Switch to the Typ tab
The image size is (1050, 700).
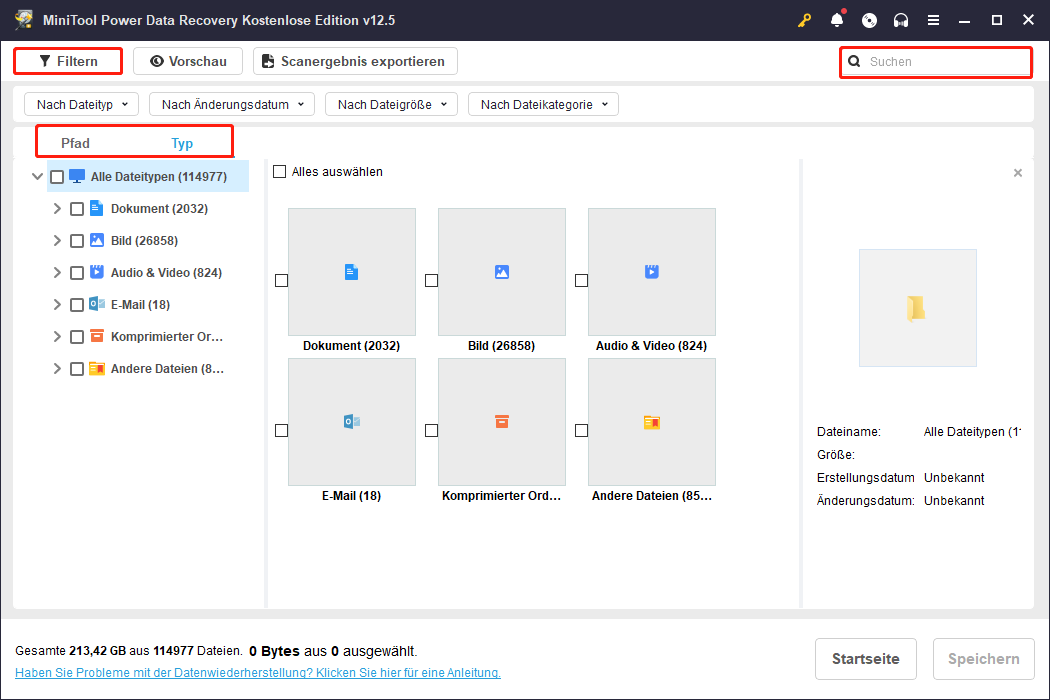point(182,143)
